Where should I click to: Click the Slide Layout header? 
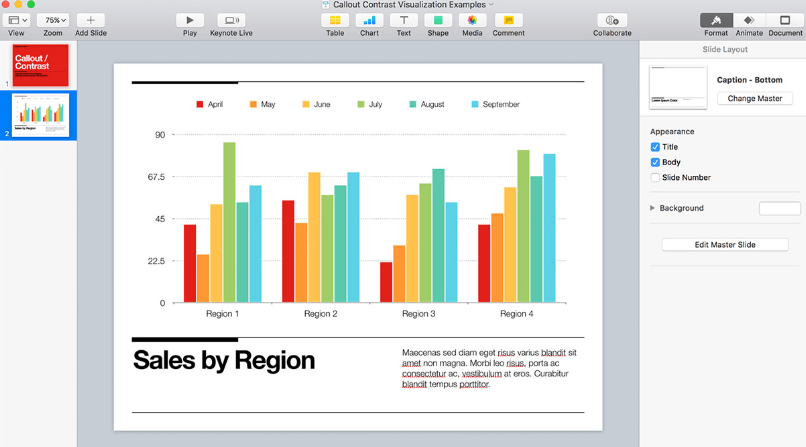(725, 49)
